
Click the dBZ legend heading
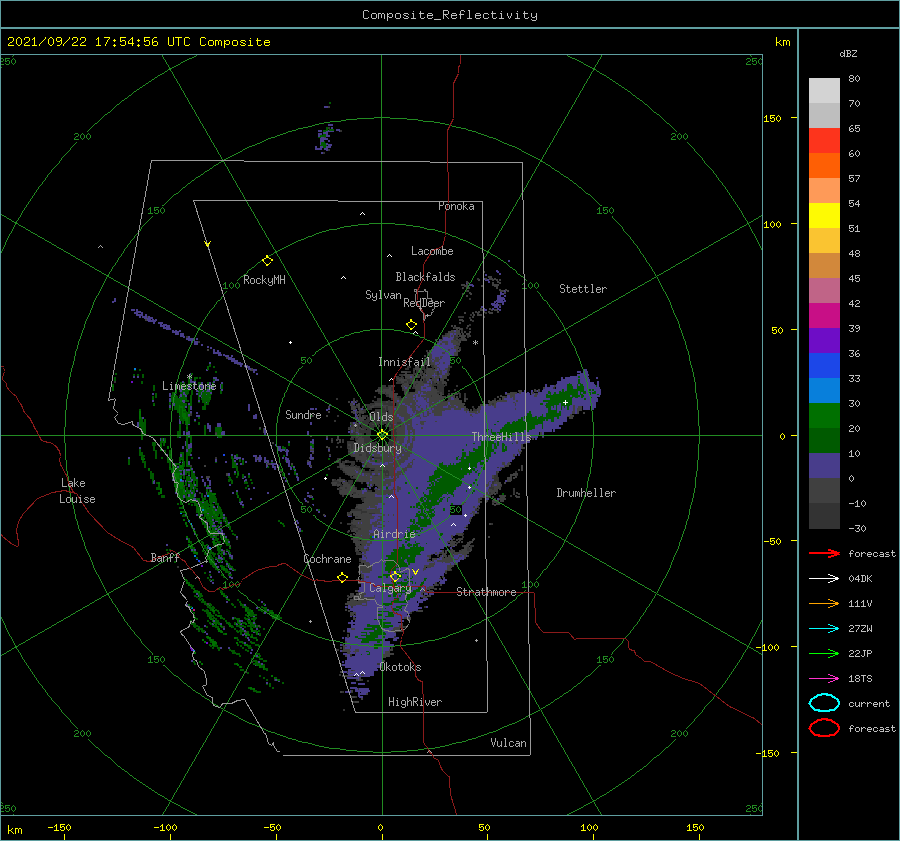pyautogui.click(x=848, y=53)
